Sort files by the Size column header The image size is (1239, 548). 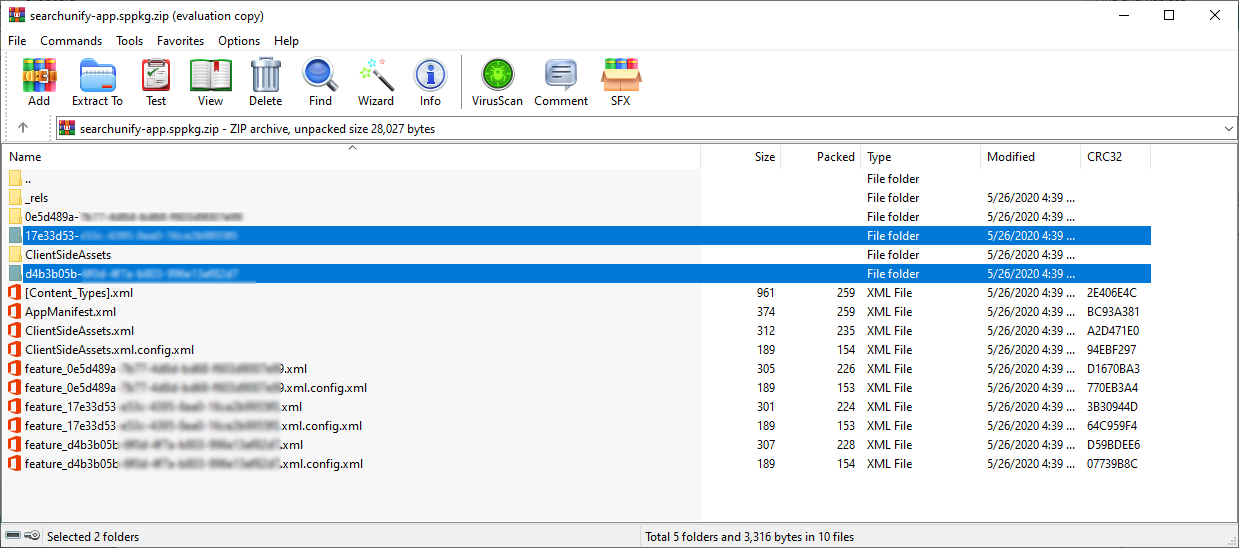[764, 157]
